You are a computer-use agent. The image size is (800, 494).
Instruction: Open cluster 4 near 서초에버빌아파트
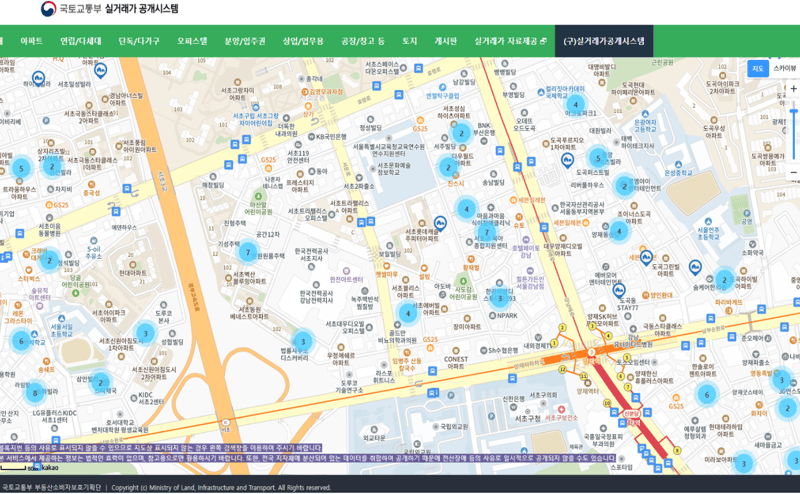[408, 313]
